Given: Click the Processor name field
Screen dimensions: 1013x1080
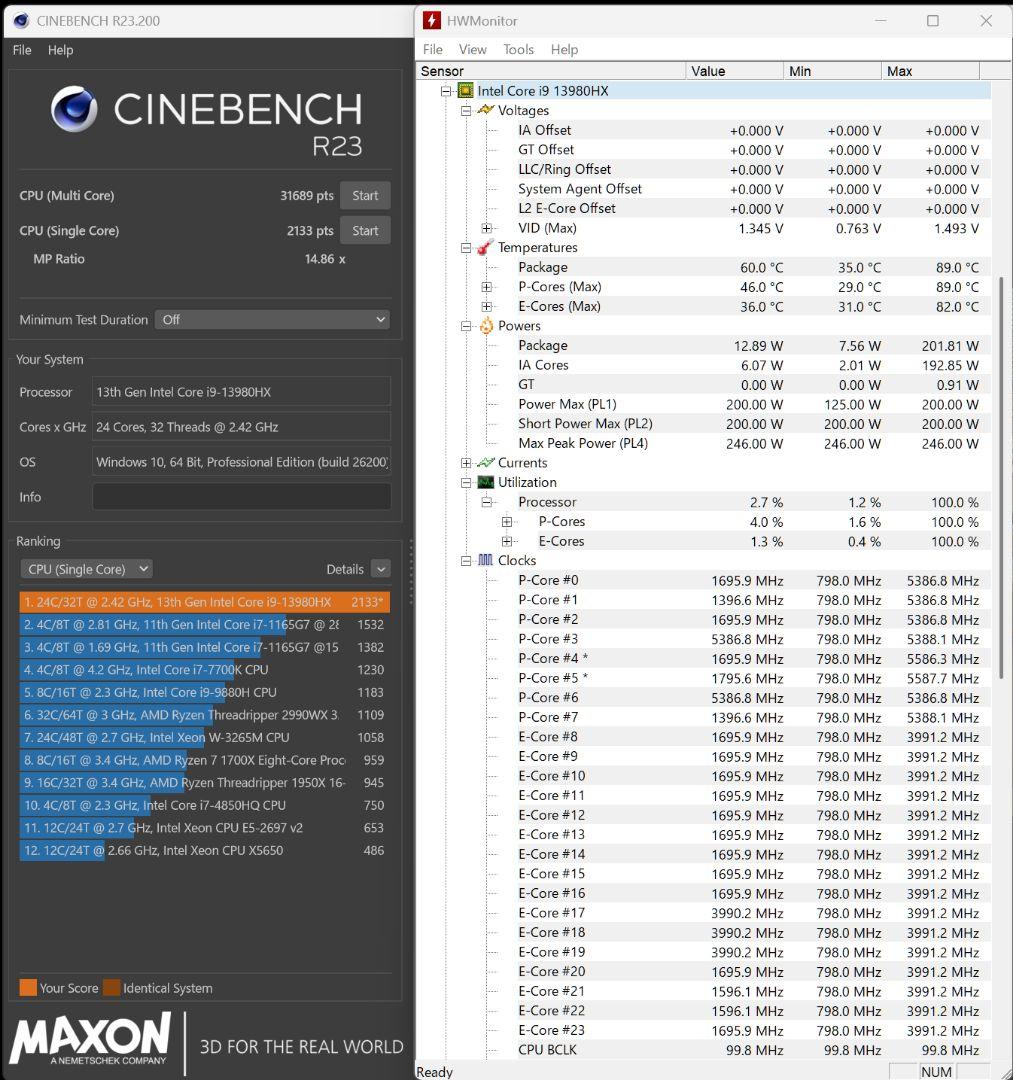Looking at the screenshot, I should tap(242, 392).
